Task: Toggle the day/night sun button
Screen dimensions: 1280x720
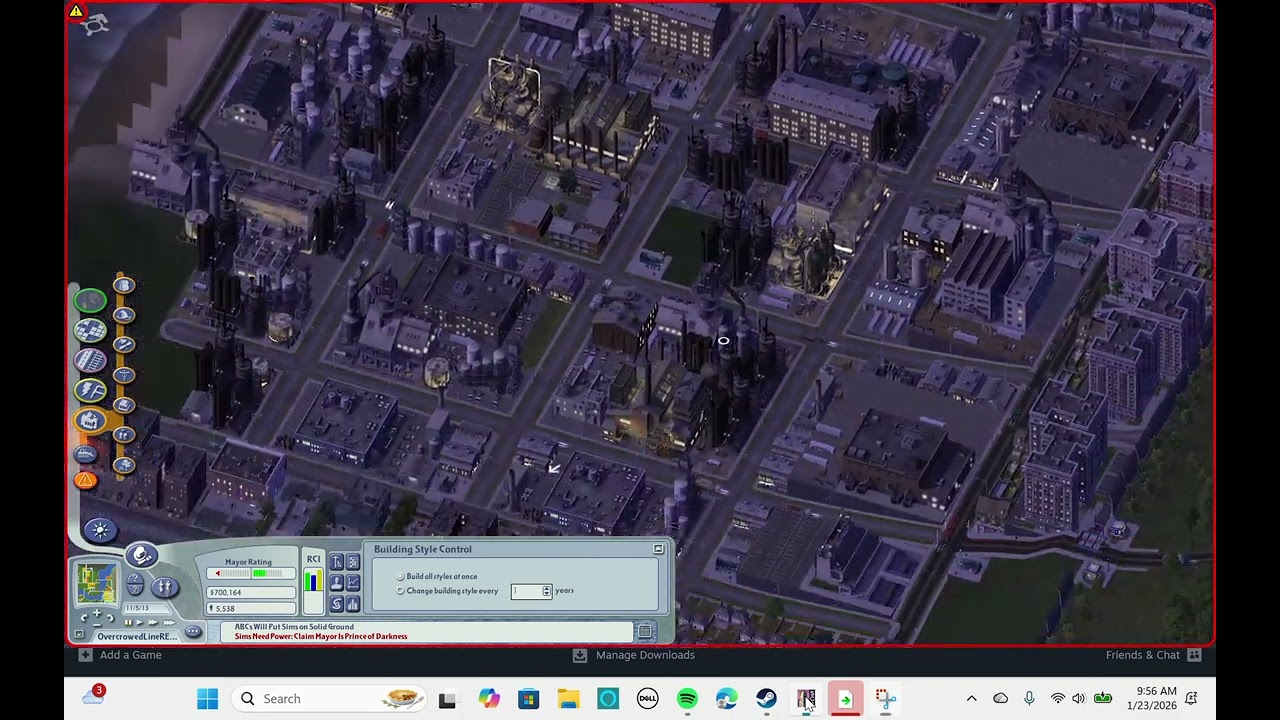Action: 99,530
